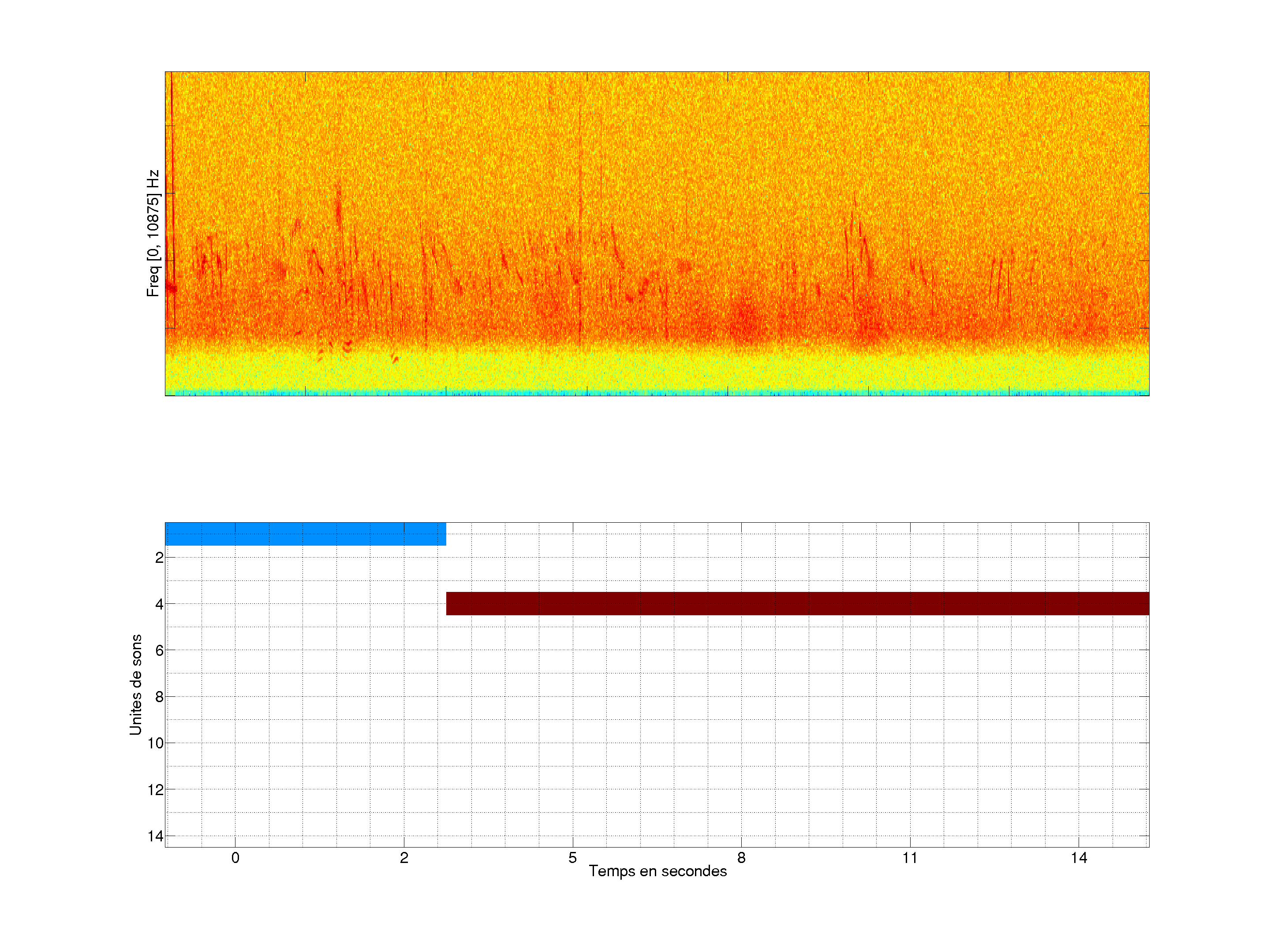Click the y-axis tick label '14' on left
The height and width of the screenshot is (952, 1270).
[x=156, y=837]
